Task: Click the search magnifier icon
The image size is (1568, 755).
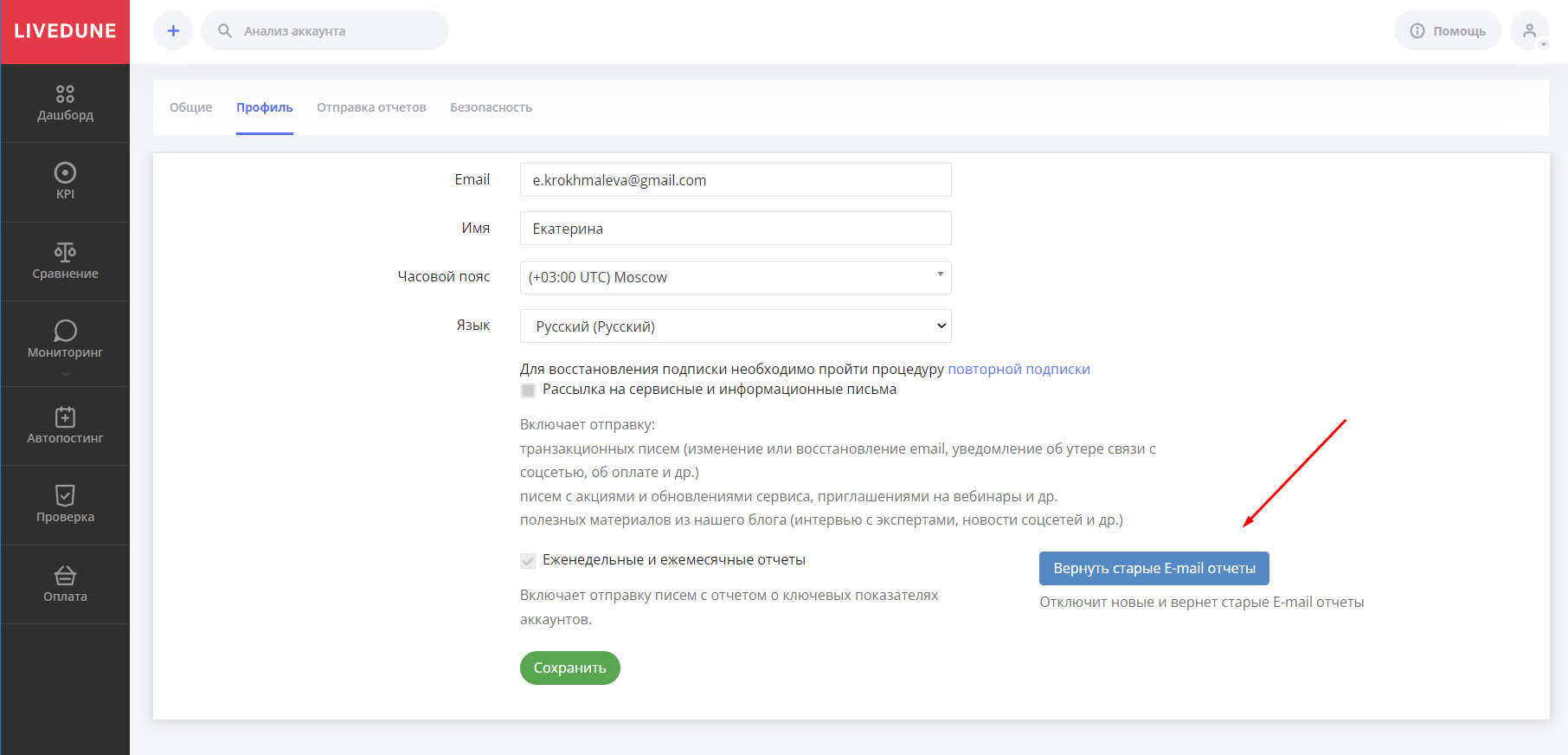Action: [x=225, y=31]
